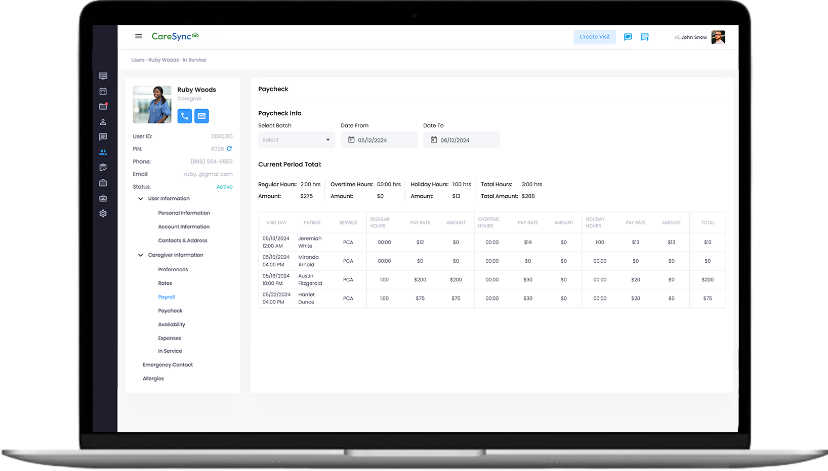Open the chat messages icon in header
Viewport: 828px width, 471px height.
[628, 37]
